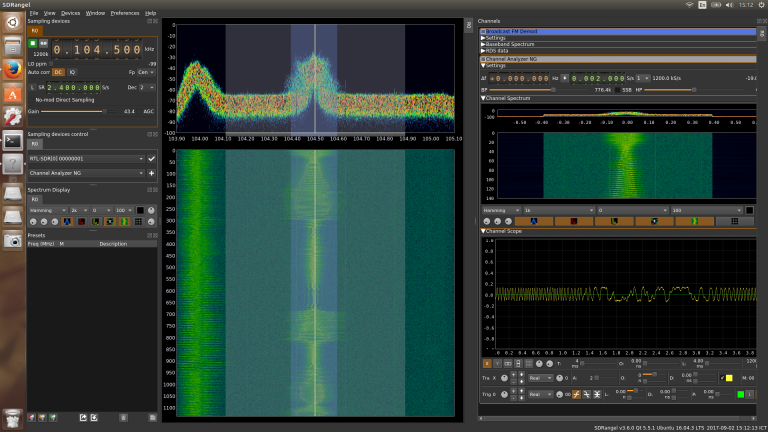Image resolution: width=768 pixels, height=432 pixels.
Task: Open the Devices menu
Action: coord(70,13)
